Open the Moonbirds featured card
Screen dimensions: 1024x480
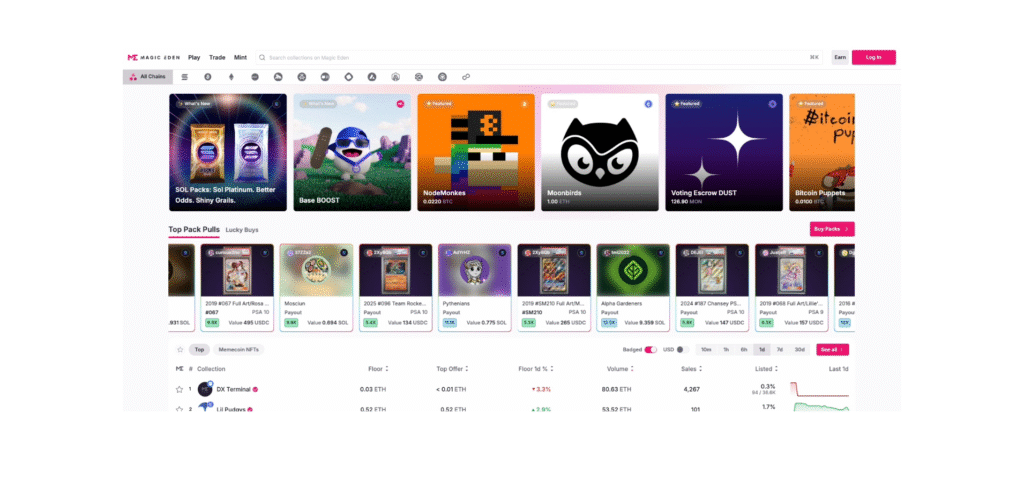600,152
